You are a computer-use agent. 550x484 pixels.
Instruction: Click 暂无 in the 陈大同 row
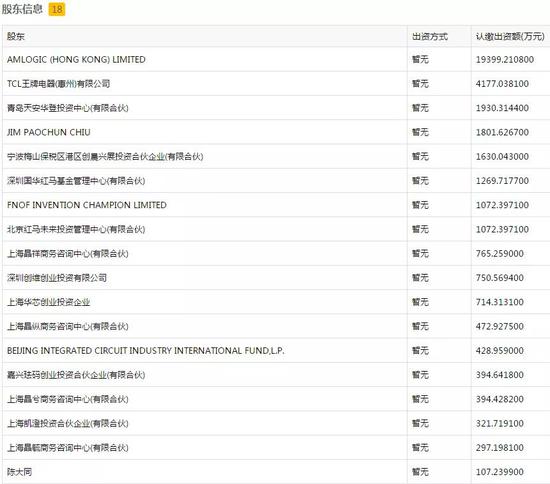click(x=420, y=472)
